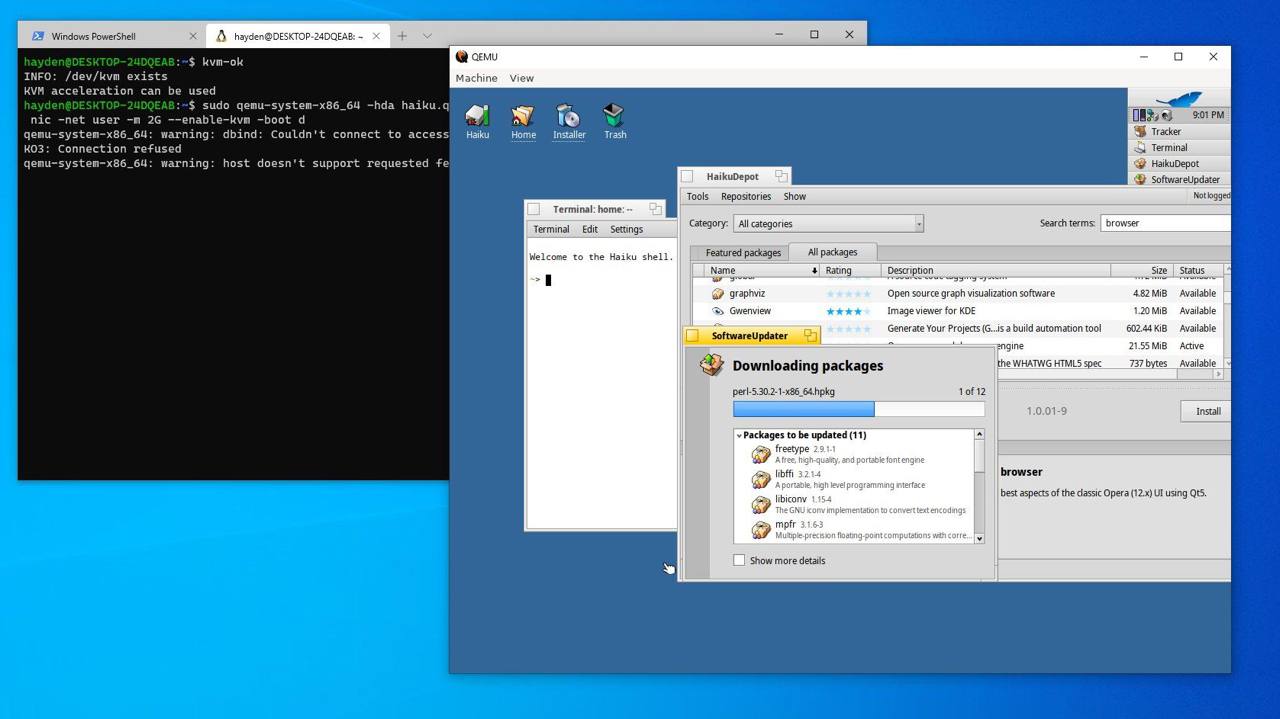Click the SoftwareUpdater package box icon

711,365
